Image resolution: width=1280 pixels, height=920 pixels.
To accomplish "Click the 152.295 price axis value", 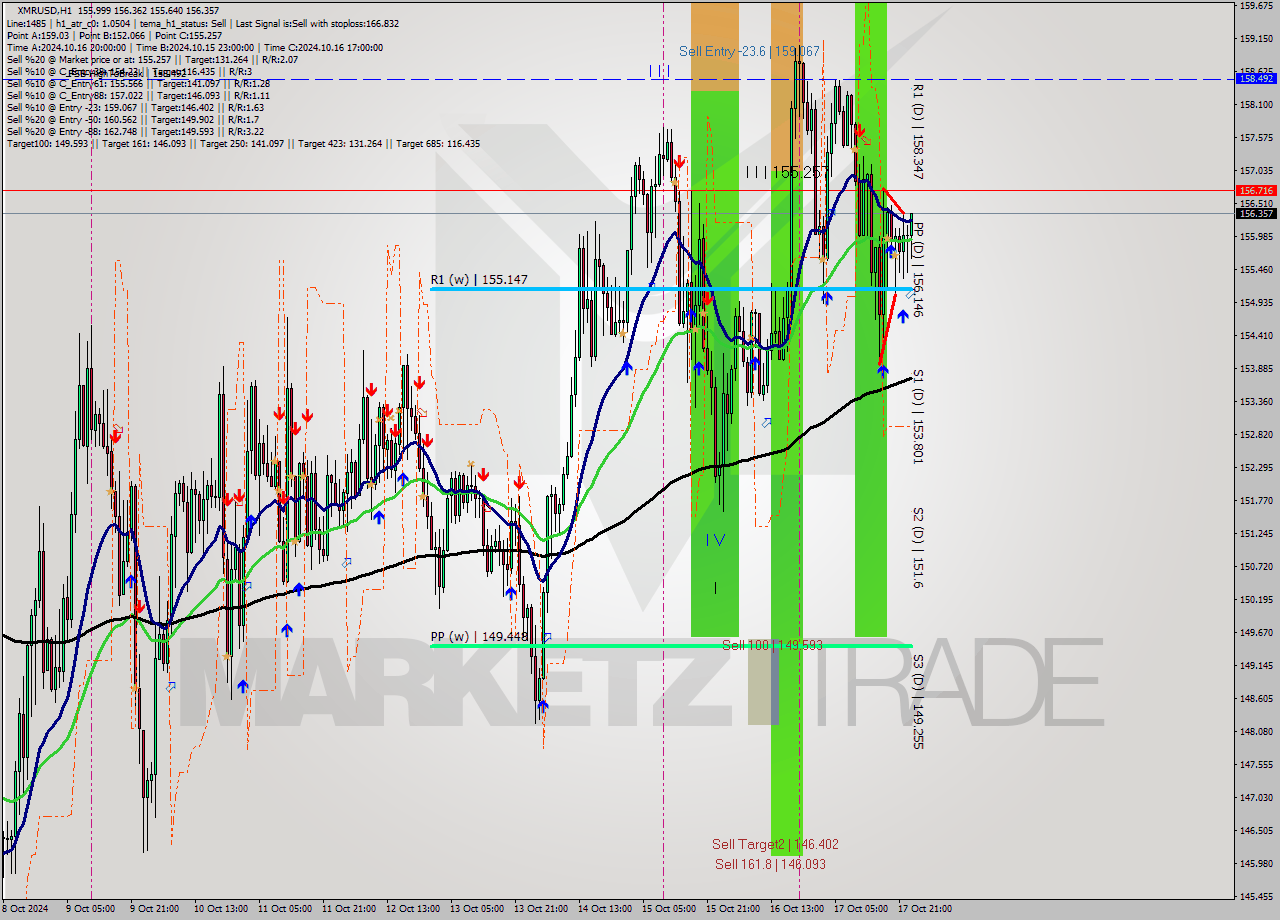I will (x=1256, y=467).
